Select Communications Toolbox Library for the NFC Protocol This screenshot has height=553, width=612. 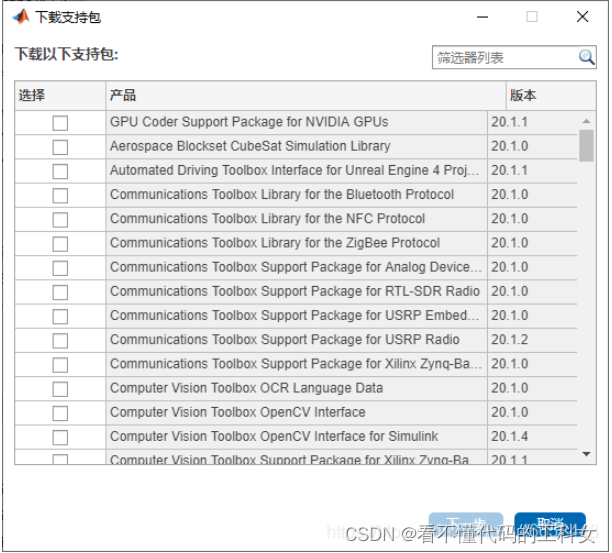267,219
